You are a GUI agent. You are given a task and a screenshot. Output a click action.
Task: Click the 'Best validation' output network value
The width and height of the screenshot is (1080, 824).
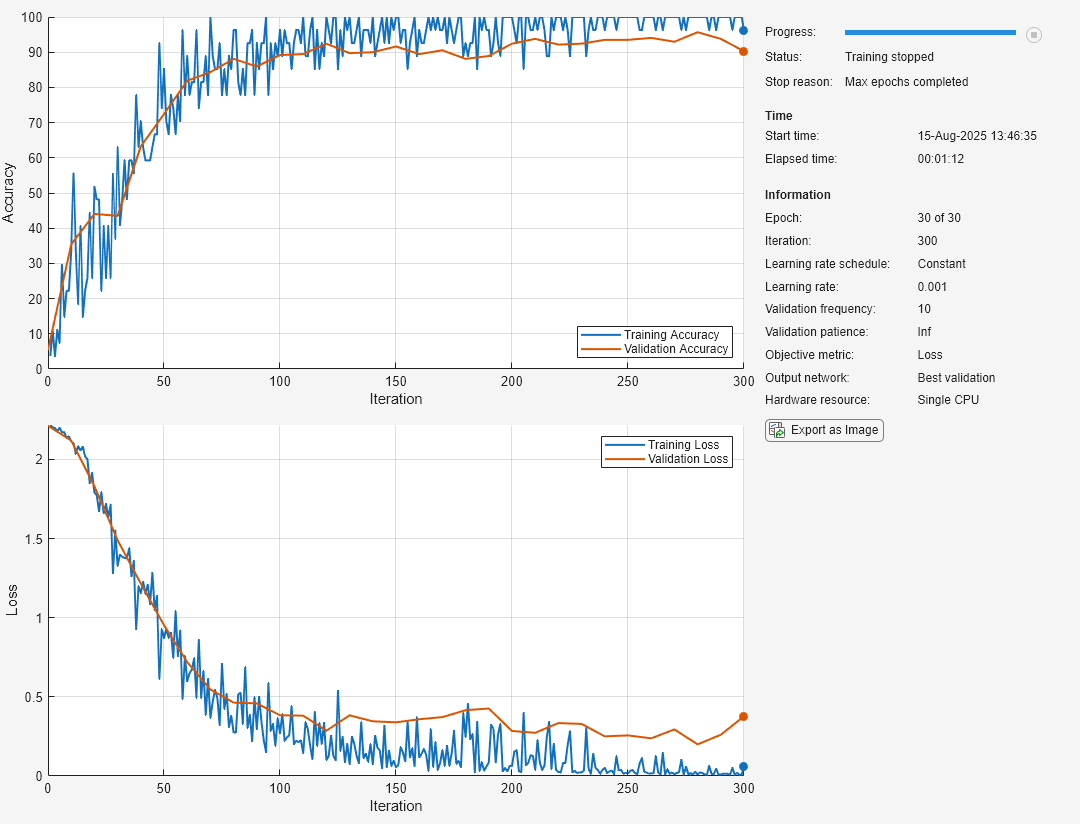(x=956, y=378)
